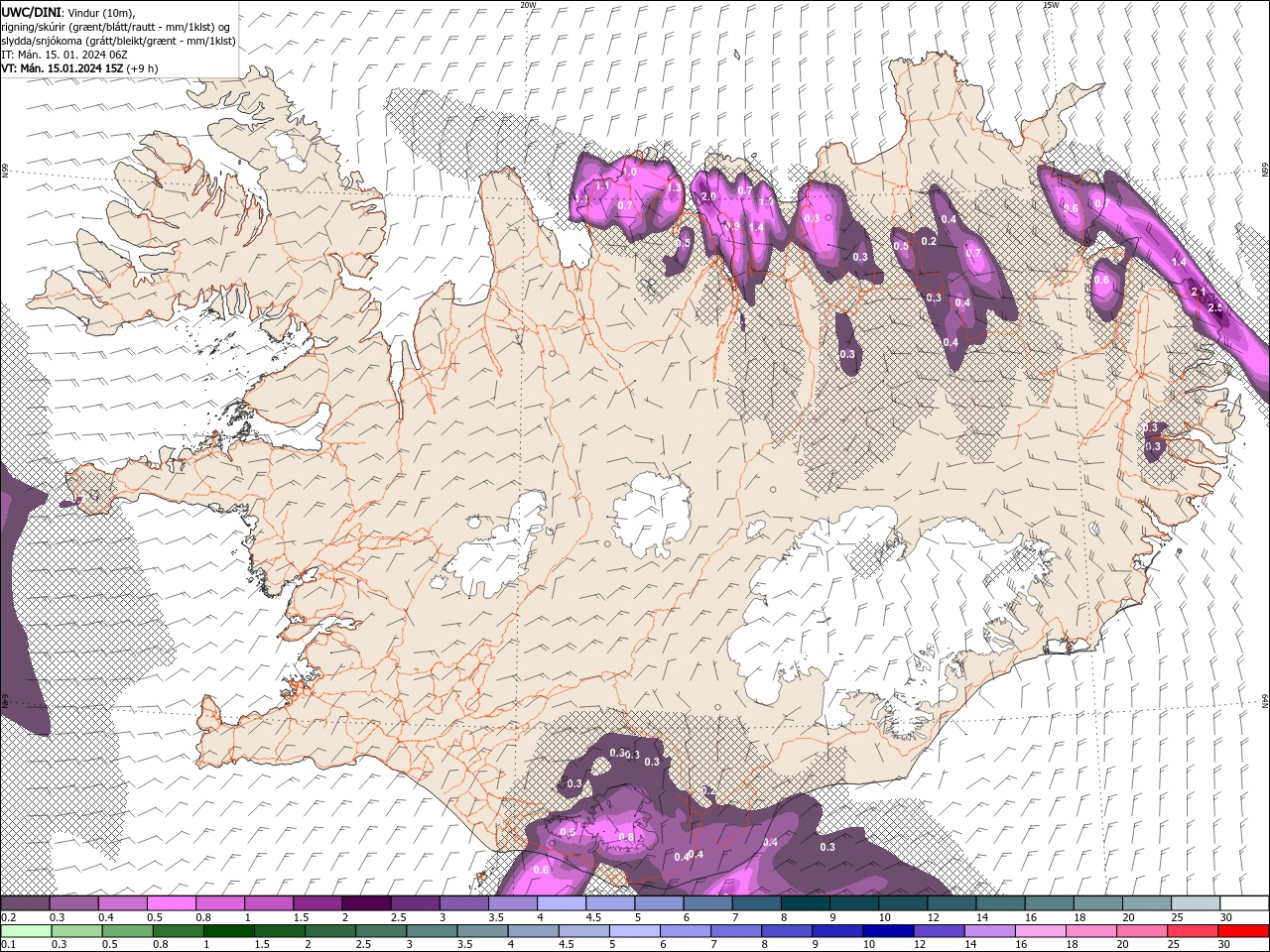This screenshot has width=1270, height=952.
Task: Click the UWC/DINI Vindur (10m) title line
Action: (68, 11)
